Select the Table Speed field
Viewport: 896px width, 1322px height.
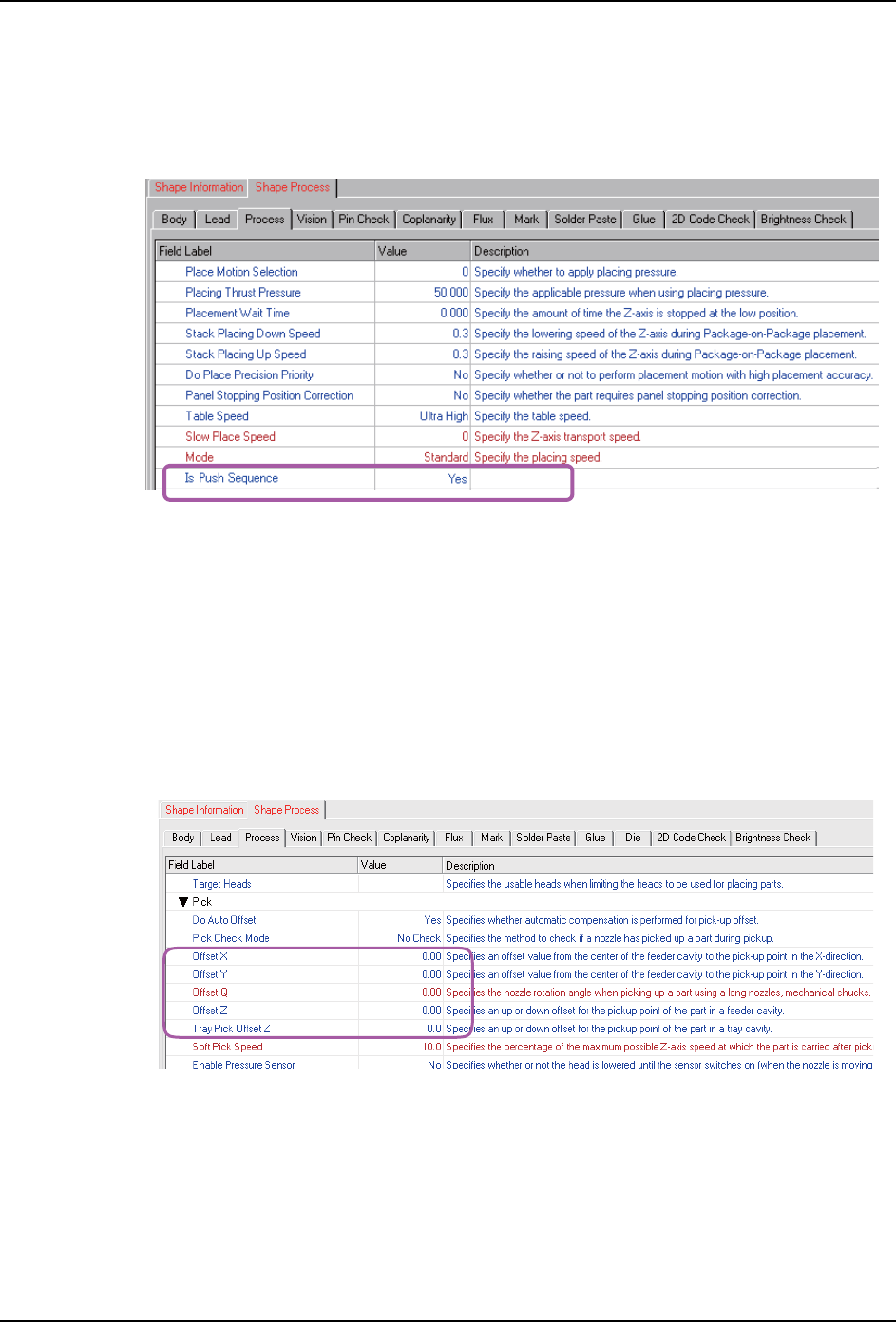click(x=217, y=416)
